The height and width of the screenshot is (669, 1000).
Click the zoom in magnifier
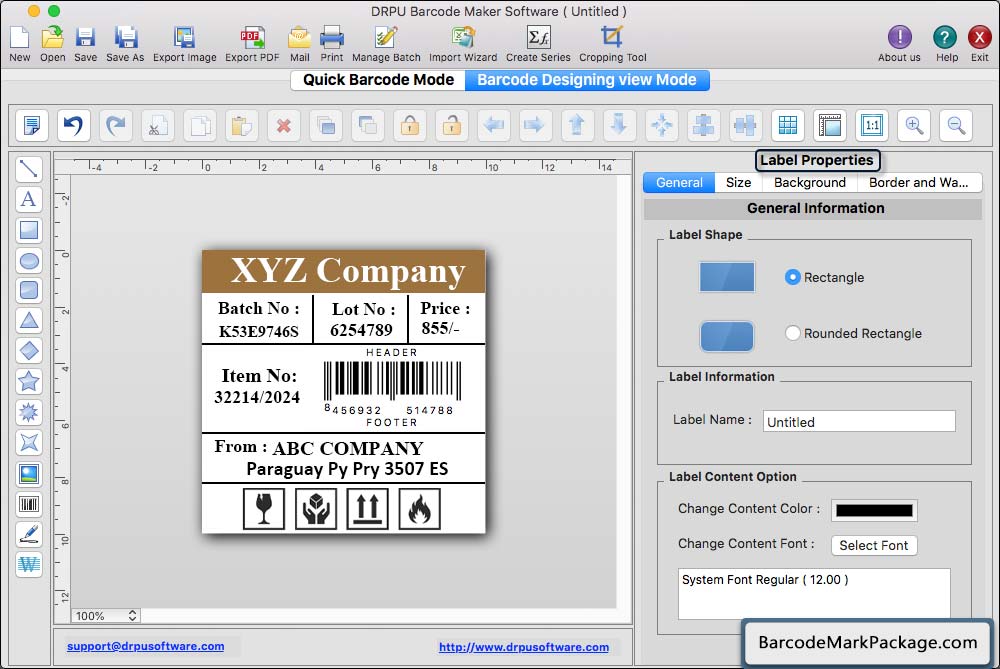coord(914,125)
